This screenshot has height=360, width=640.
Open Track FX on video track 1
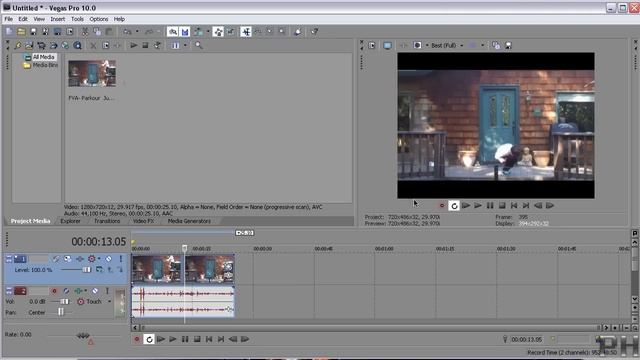[x=80, y=259]
